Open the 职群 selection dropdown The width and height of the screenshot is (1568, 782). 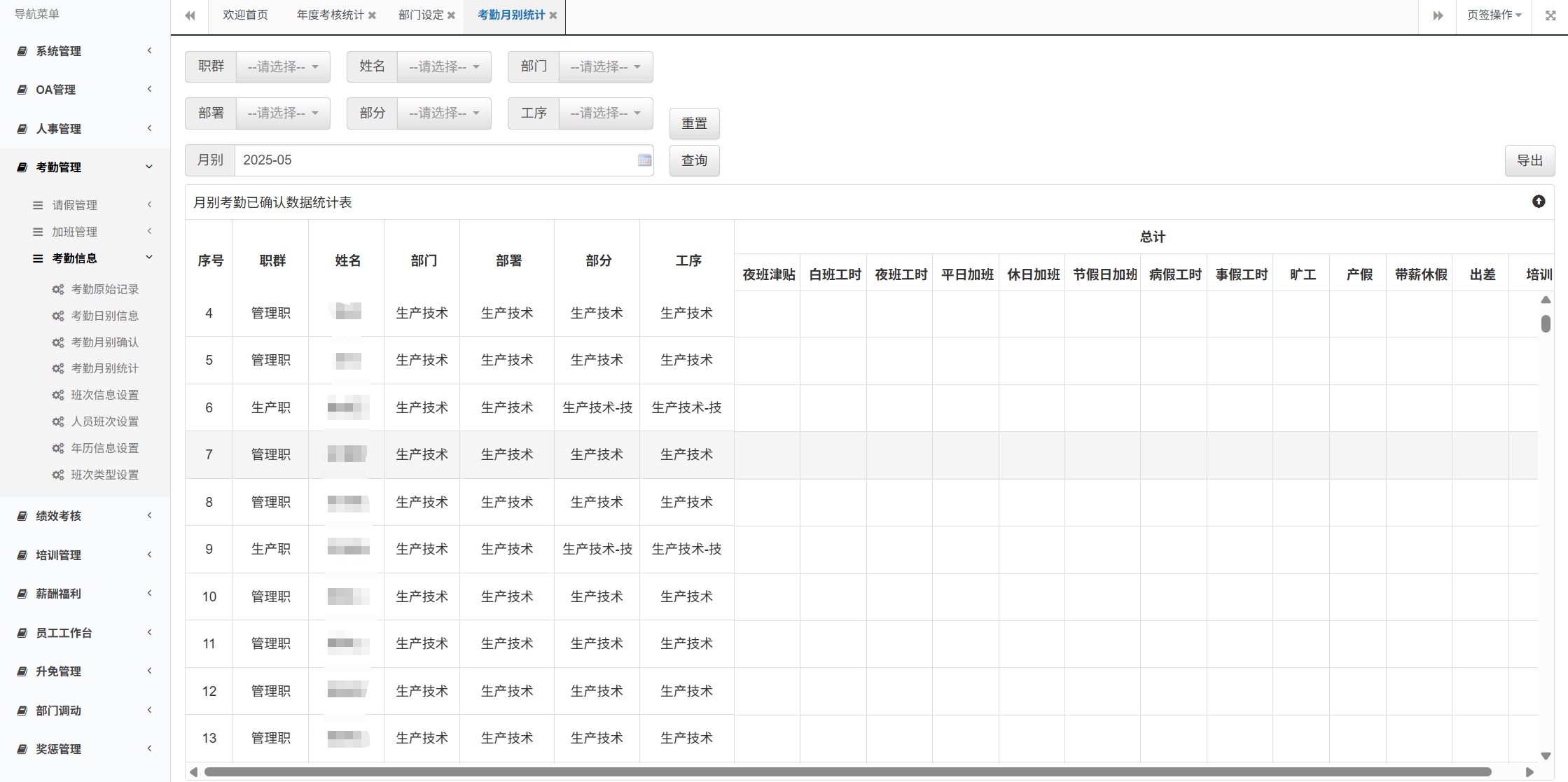coord(283,67)
